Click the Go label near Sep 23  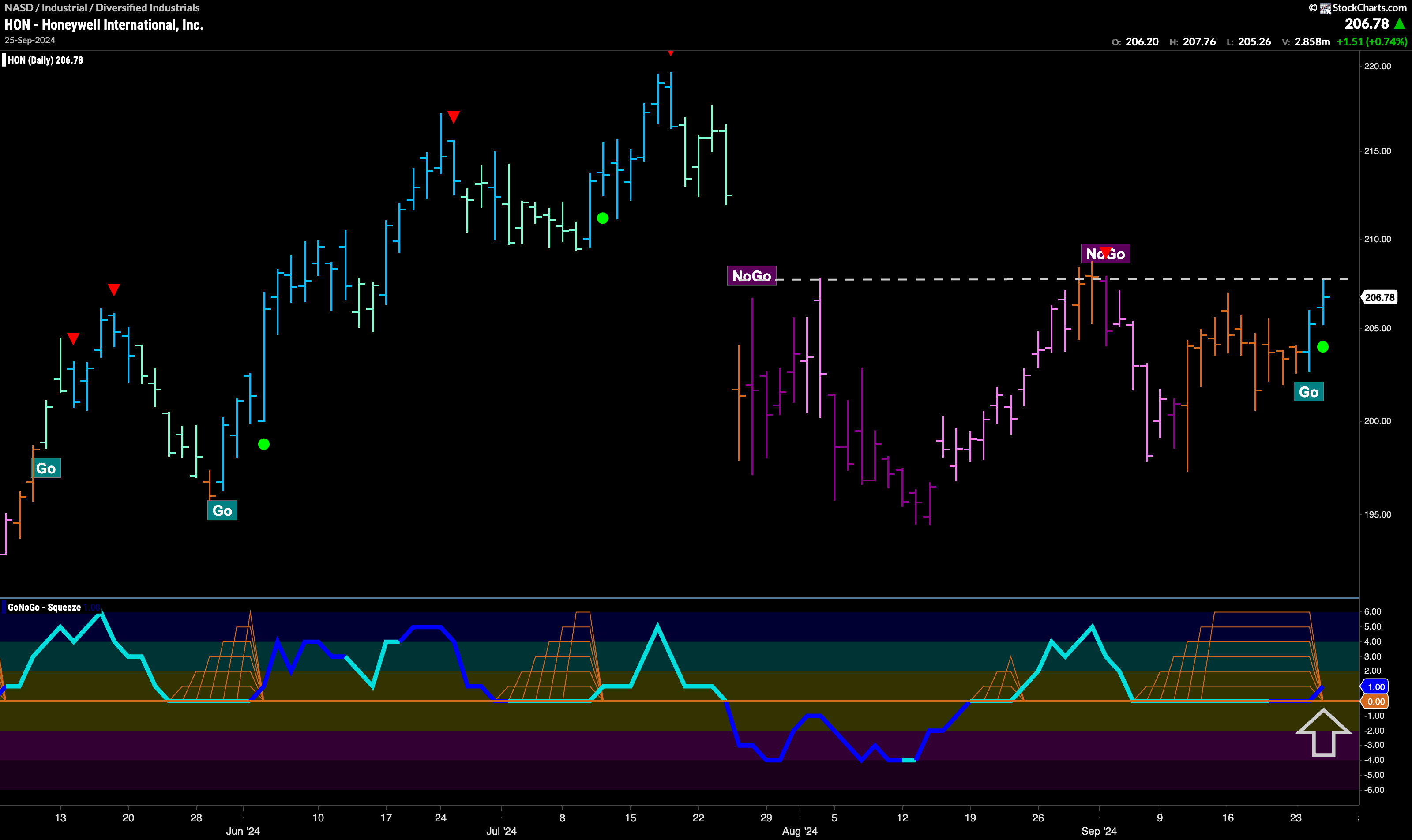[1308, 392]
